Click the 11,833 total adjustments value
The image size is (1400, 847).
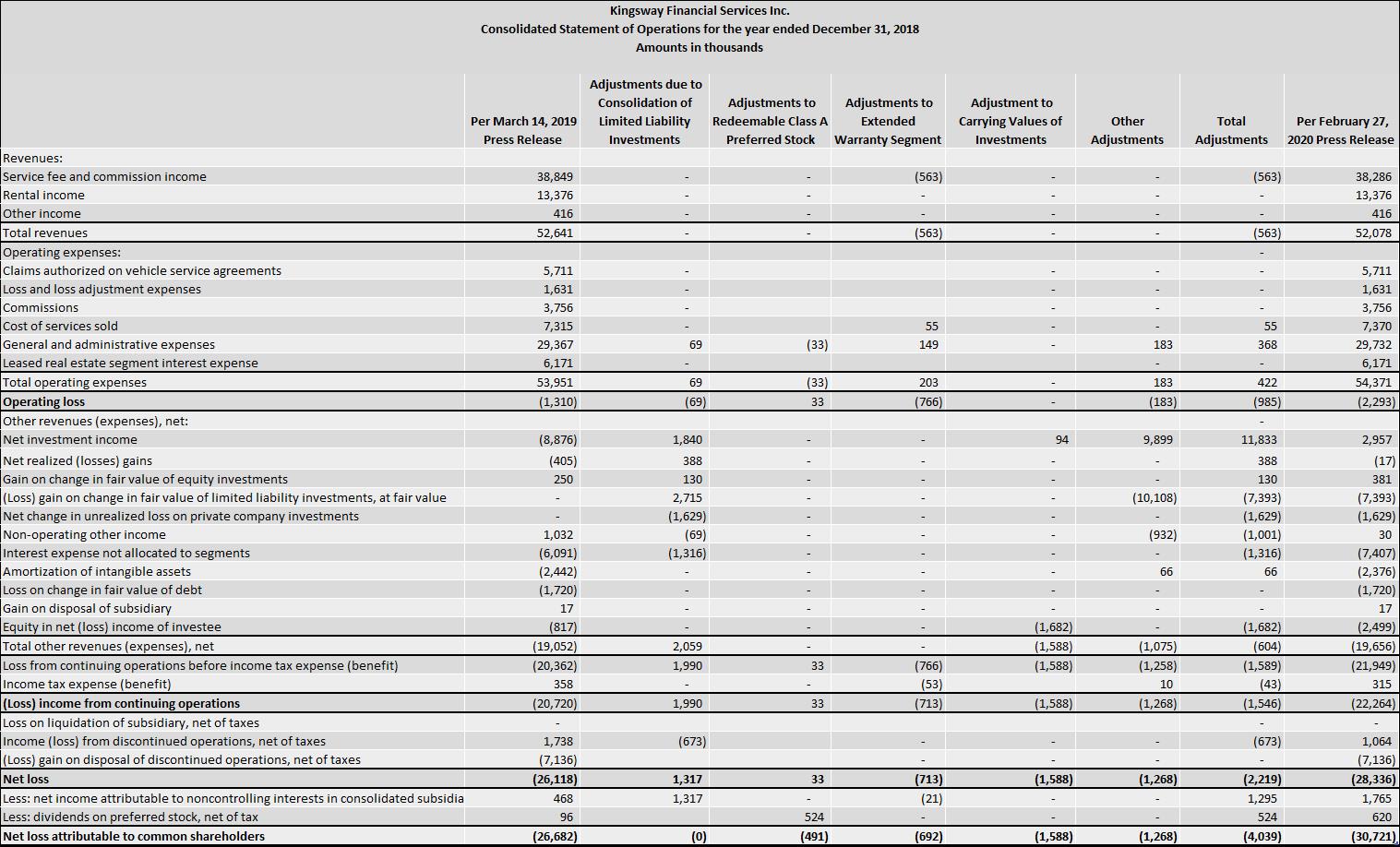pyautogui.click(x=1259, y=439)
